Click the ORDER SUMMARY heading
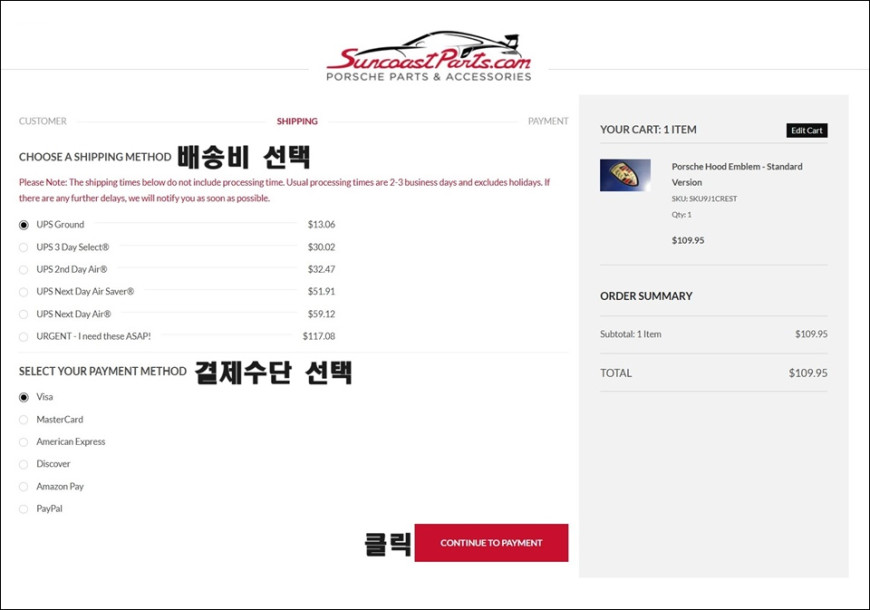This screenshot has height=610, width=870. (x=646, y=296)
